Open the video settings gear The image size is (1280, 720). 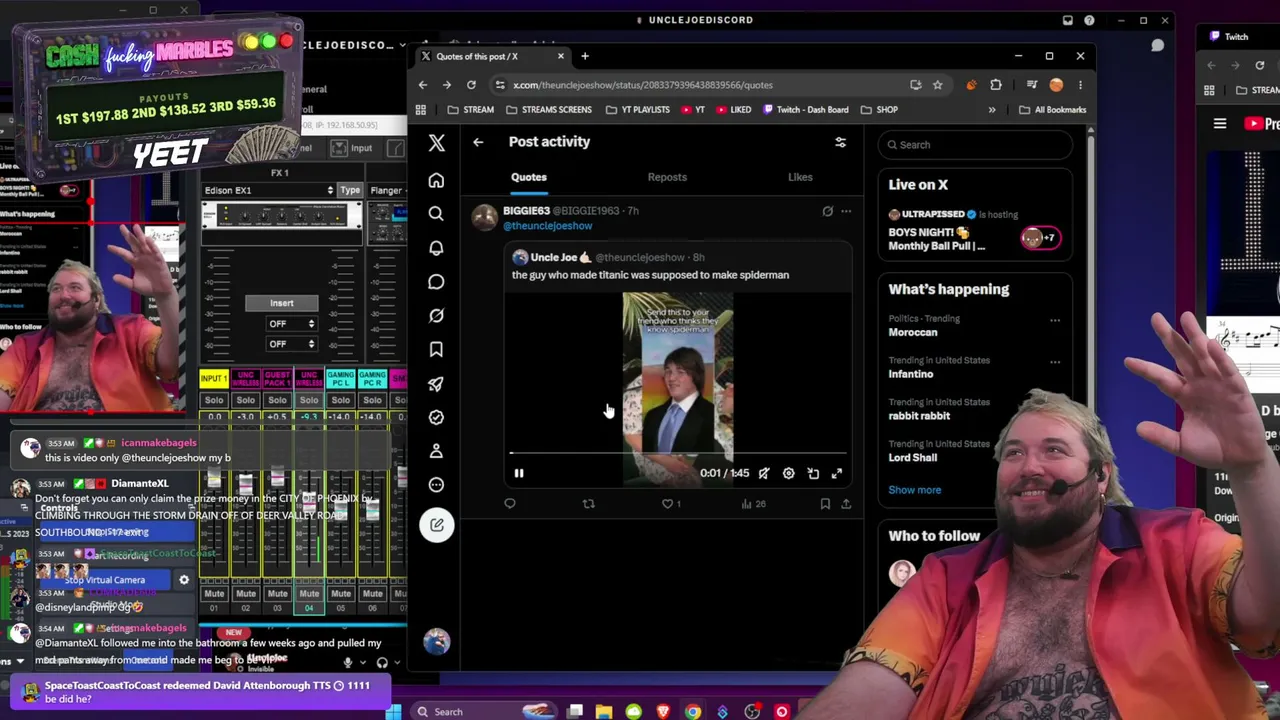(788, 473)
